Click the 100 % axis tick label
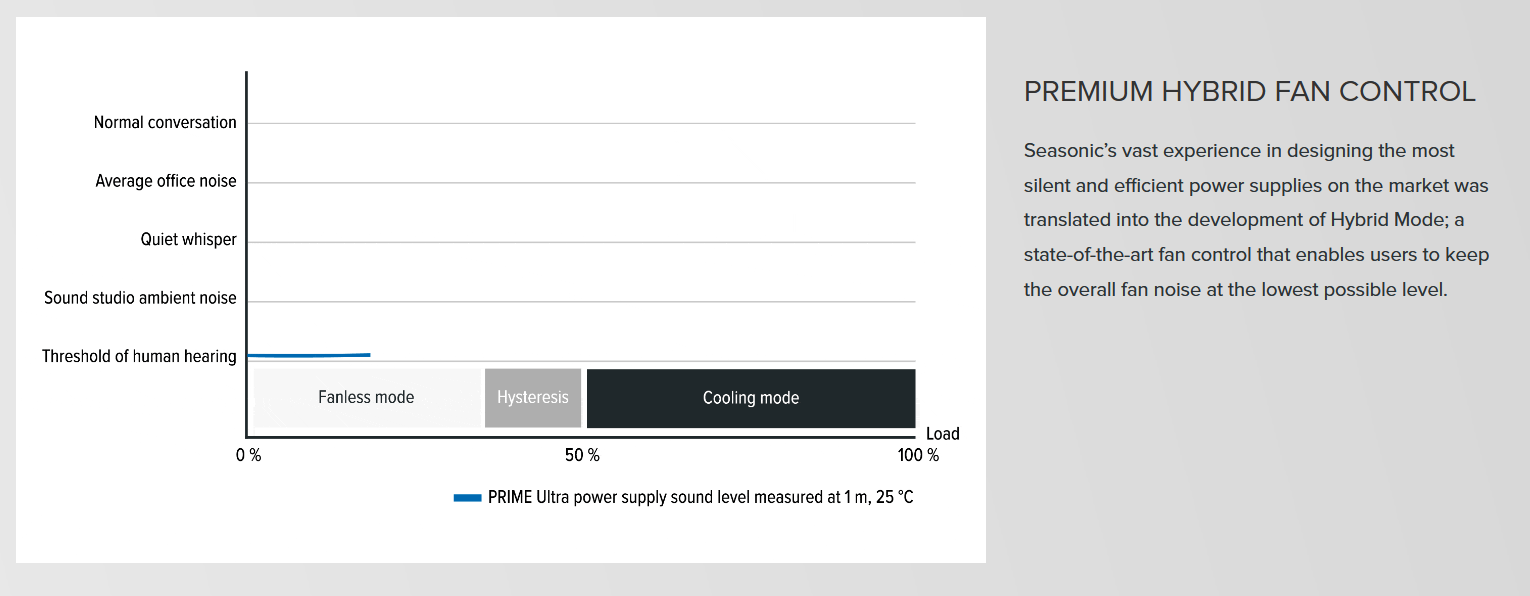Viewport: 1530px width, 596px height. 918,456
